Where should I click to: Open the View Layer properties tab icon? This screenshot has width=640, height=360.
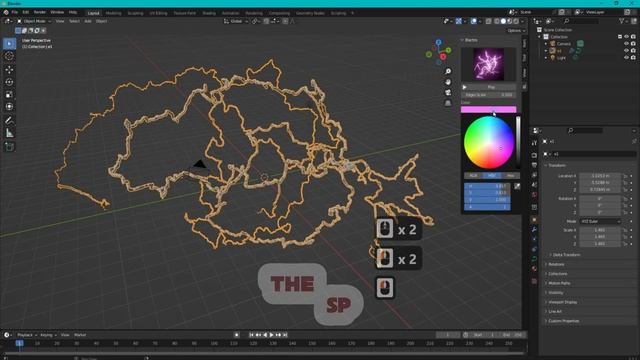coord(534,175)
